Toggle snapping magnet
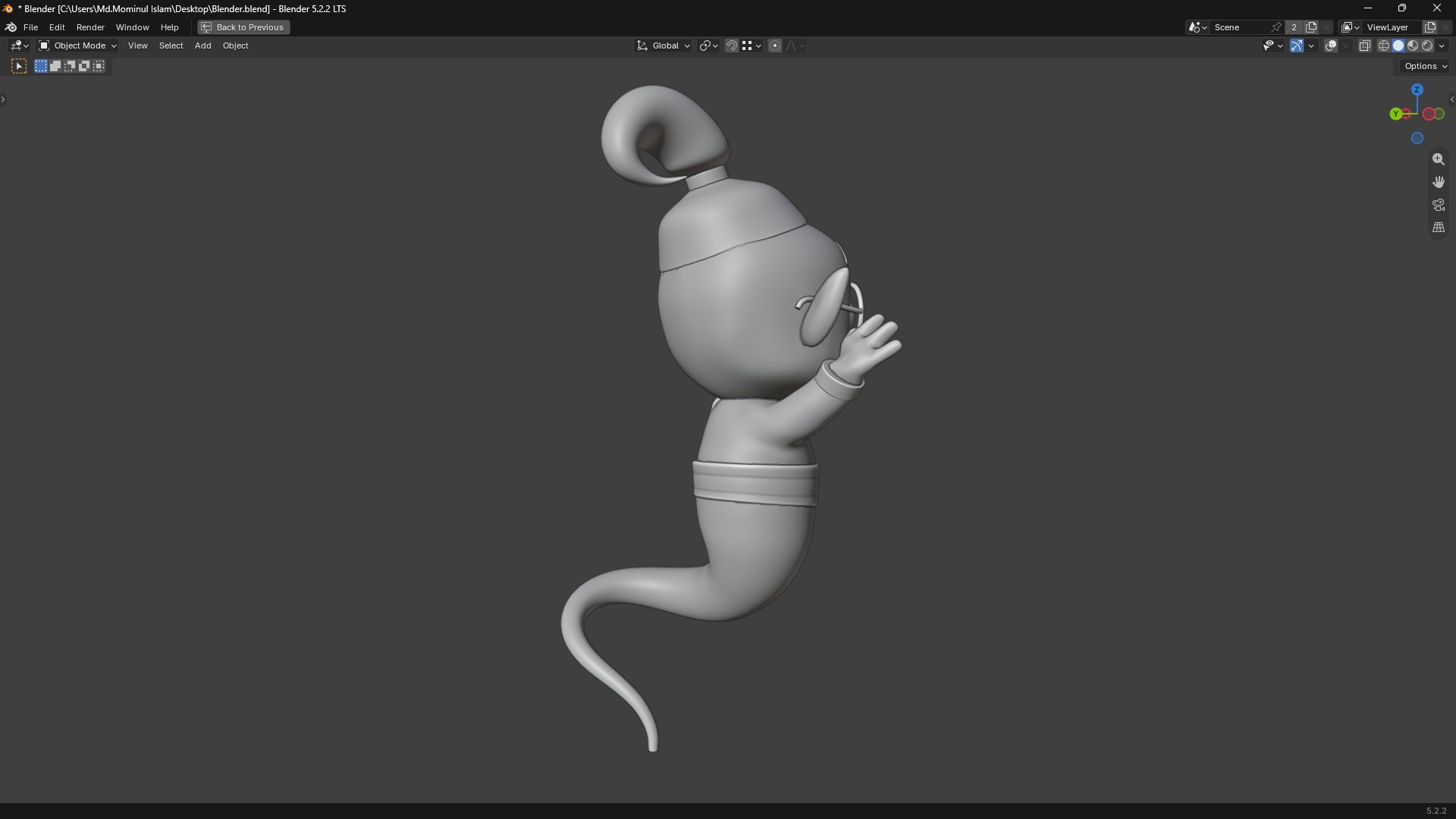This screenshot has width=1456, height=819. [x=731, y=45]
